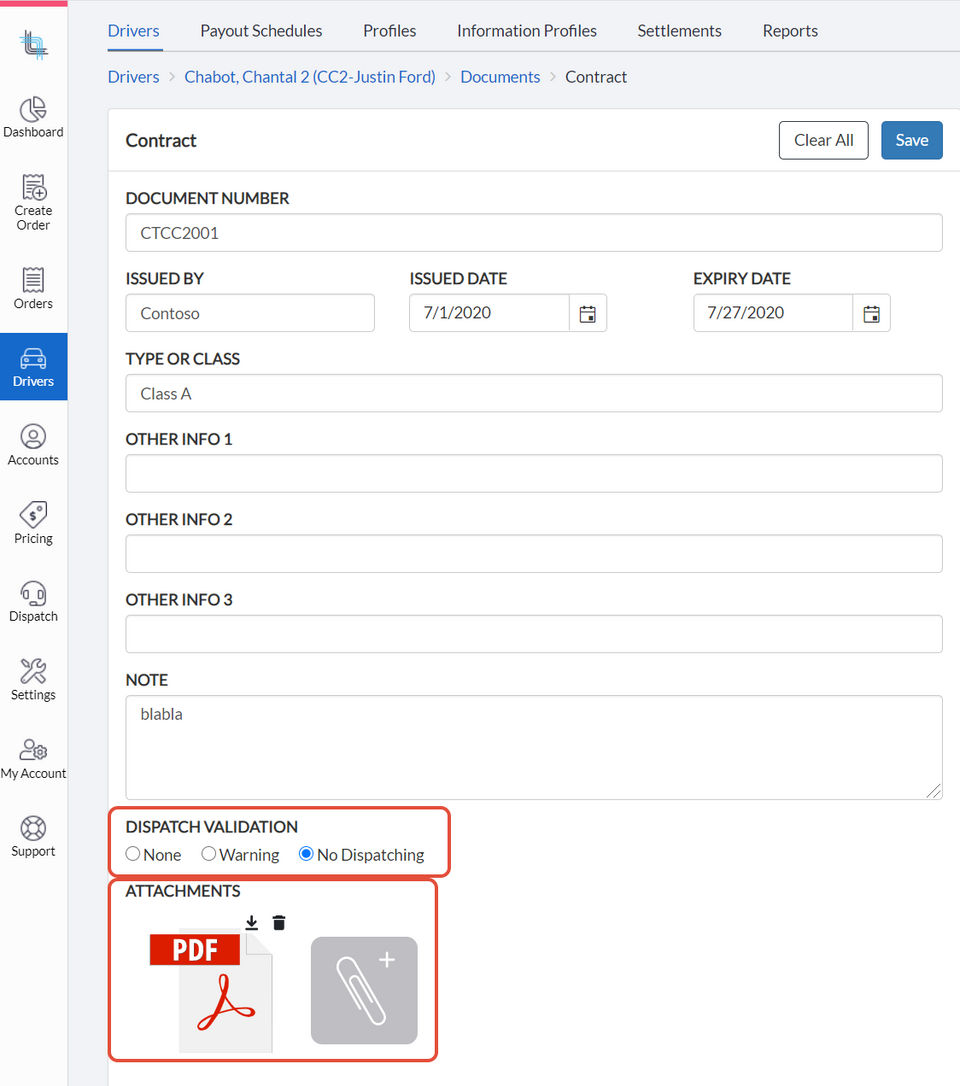Screen dimensions: 960x1086
Task: Add a new attachment with the paperclip
Action: pyautogui.click(x=364, y=990)
